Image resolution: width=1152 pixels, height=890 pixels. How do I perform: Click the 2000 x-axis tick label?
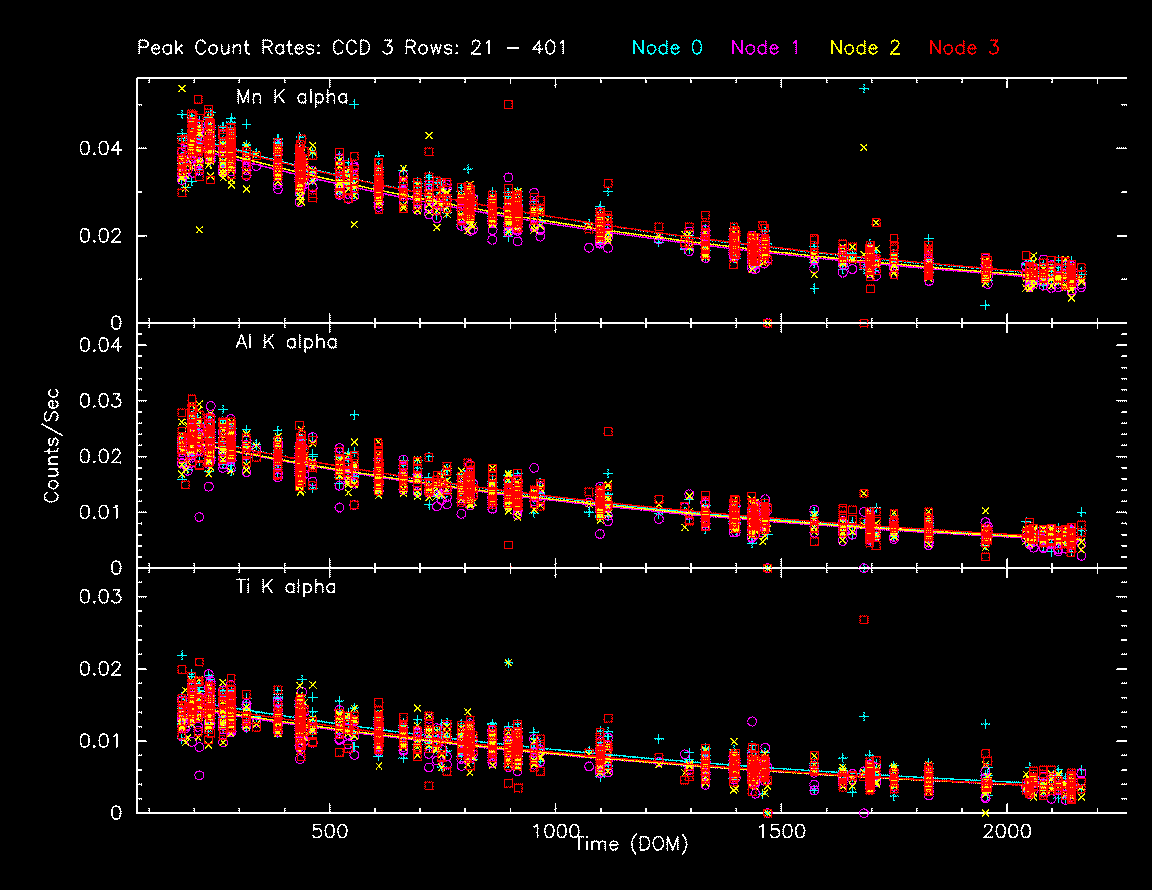click(x=1008, y=832)
